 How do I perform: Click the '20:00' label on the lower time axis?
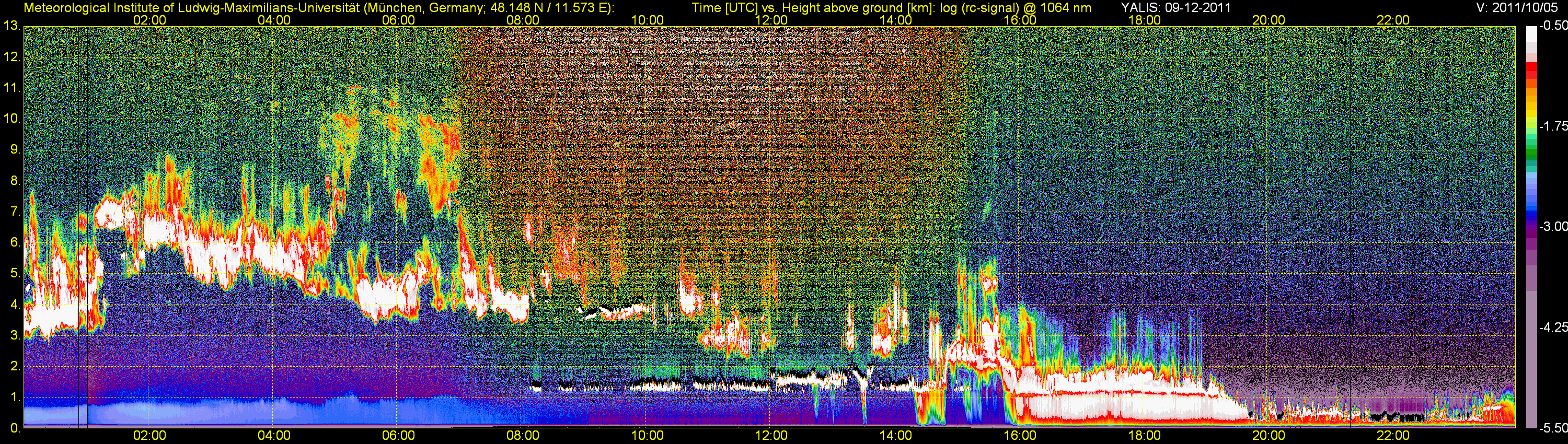(1269, 436)
